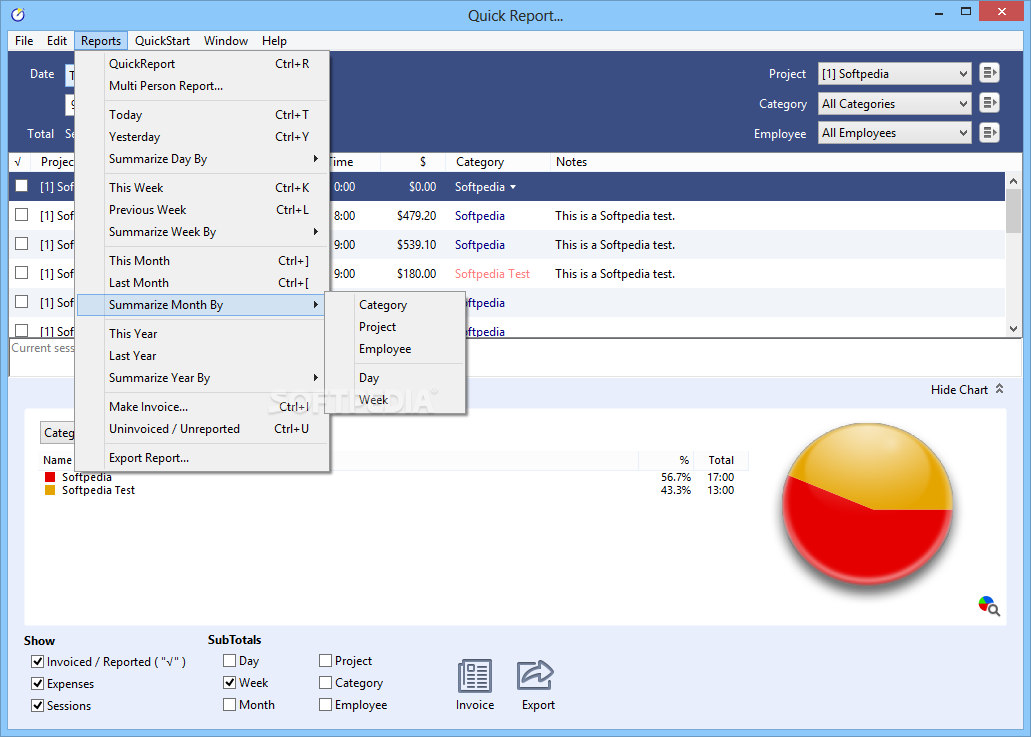The image size is (1031, 737).
Task: Toggle Invoiced / Reported checkbox
Action: point(37,661)
